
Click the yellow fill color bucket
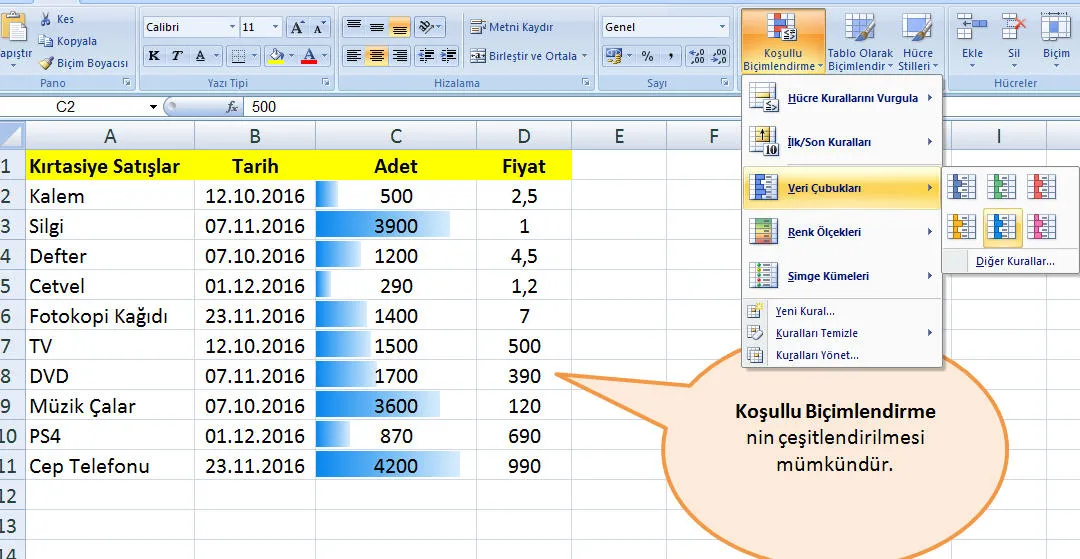point(274,56)
